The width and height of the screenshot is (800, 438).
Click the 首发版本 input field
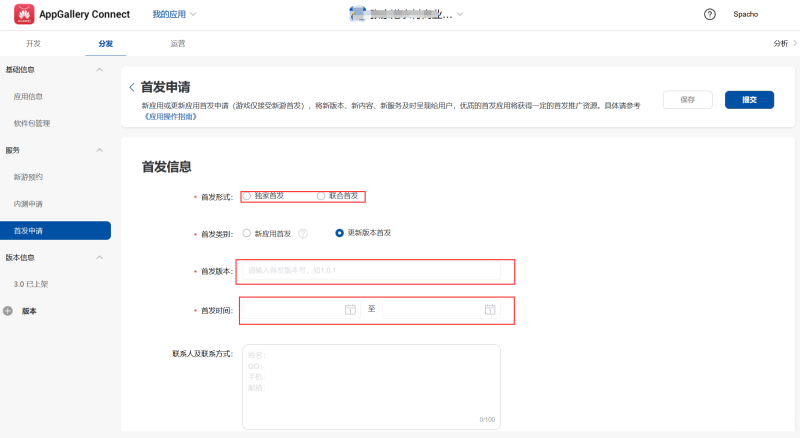click(371, 270)
